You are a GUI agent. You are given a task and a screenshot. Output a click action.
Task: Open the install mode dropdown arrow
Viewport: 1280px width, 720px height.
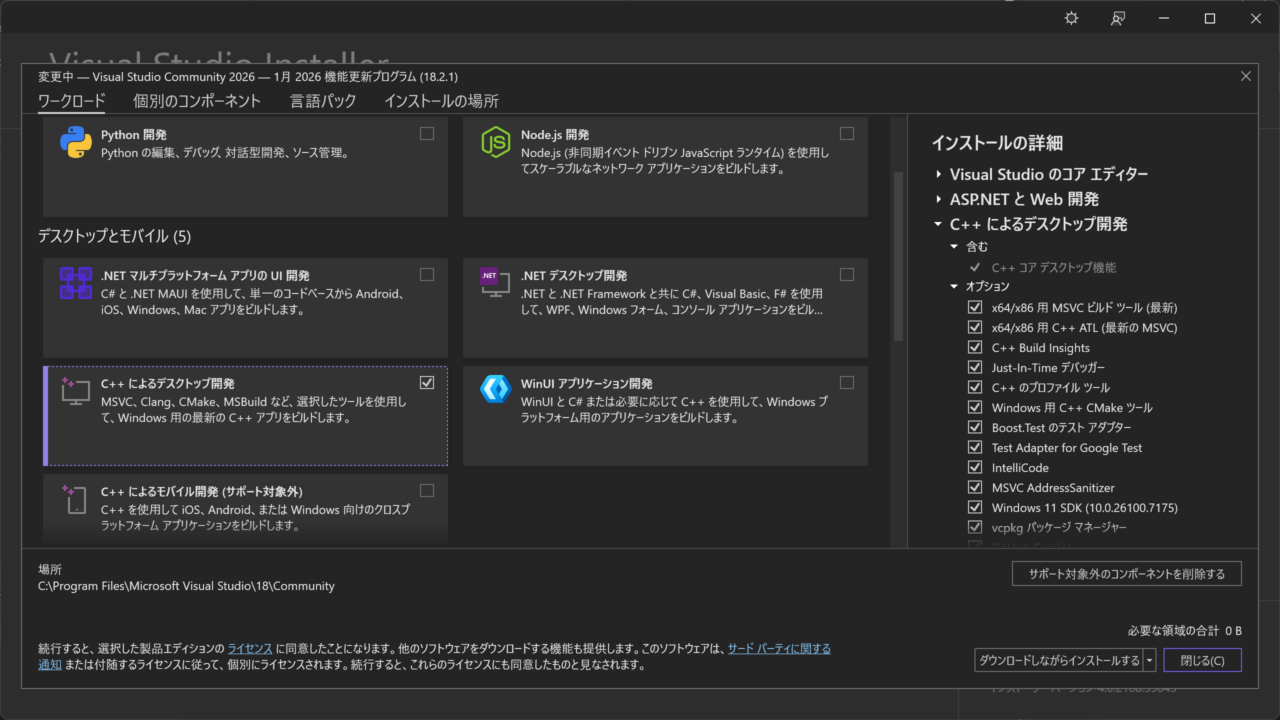1150,660
